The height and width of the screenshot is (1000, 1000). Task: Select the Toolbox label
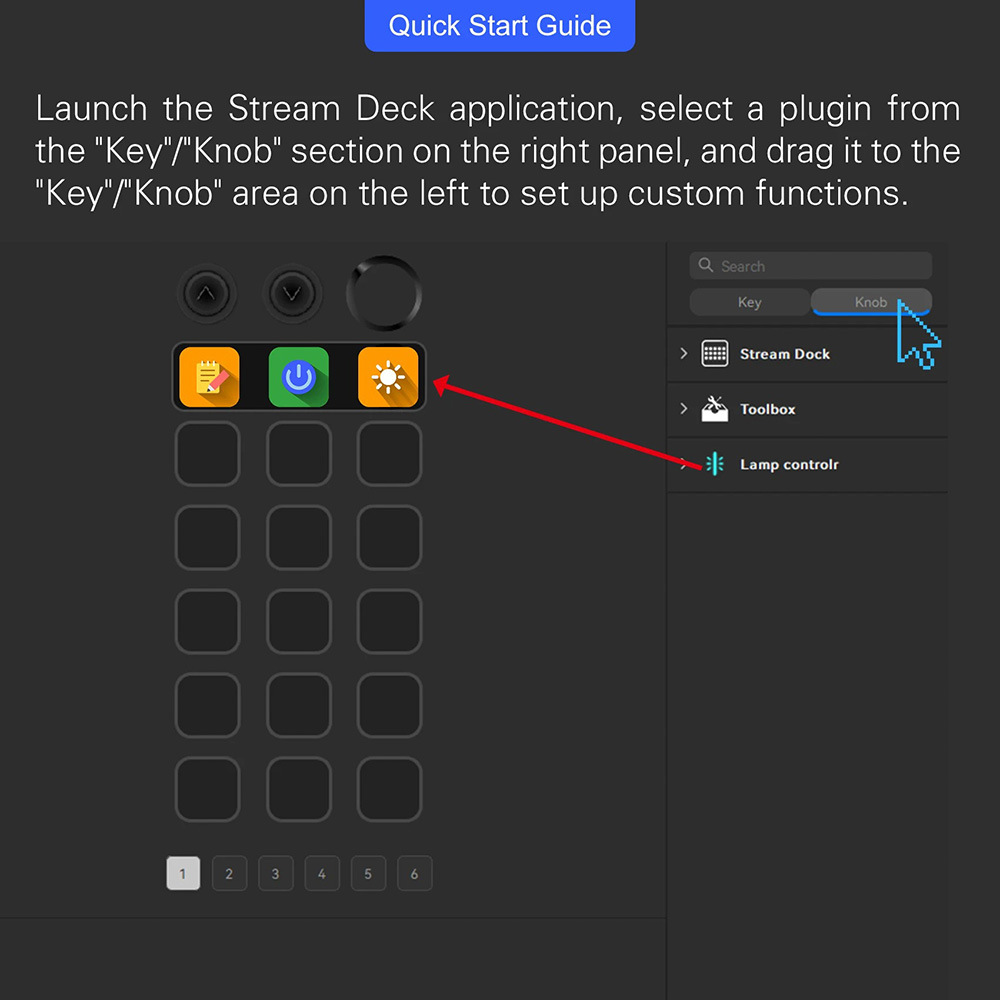pos(767,409)
